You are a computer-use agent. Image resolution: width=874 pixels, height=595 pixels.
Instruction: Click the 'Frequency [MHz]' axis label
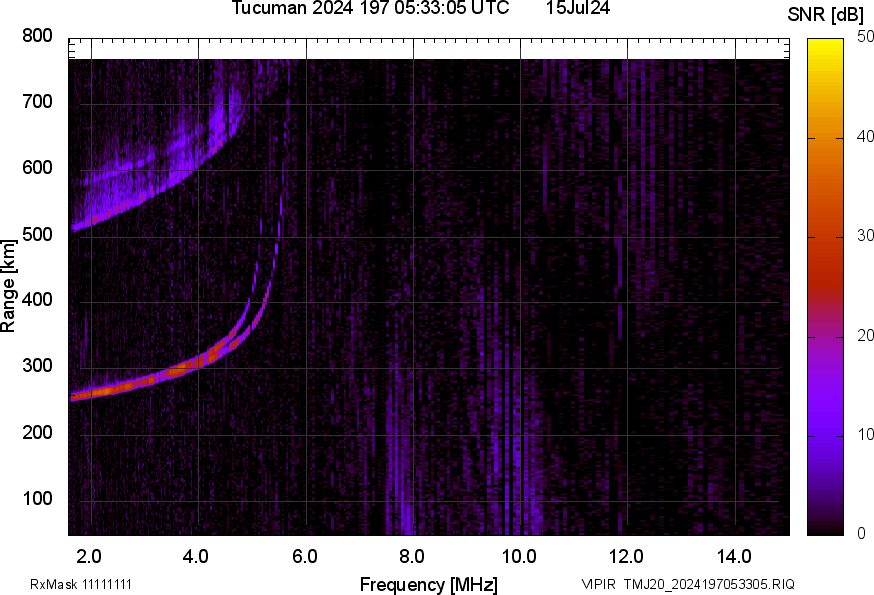[x=429, y=584]
